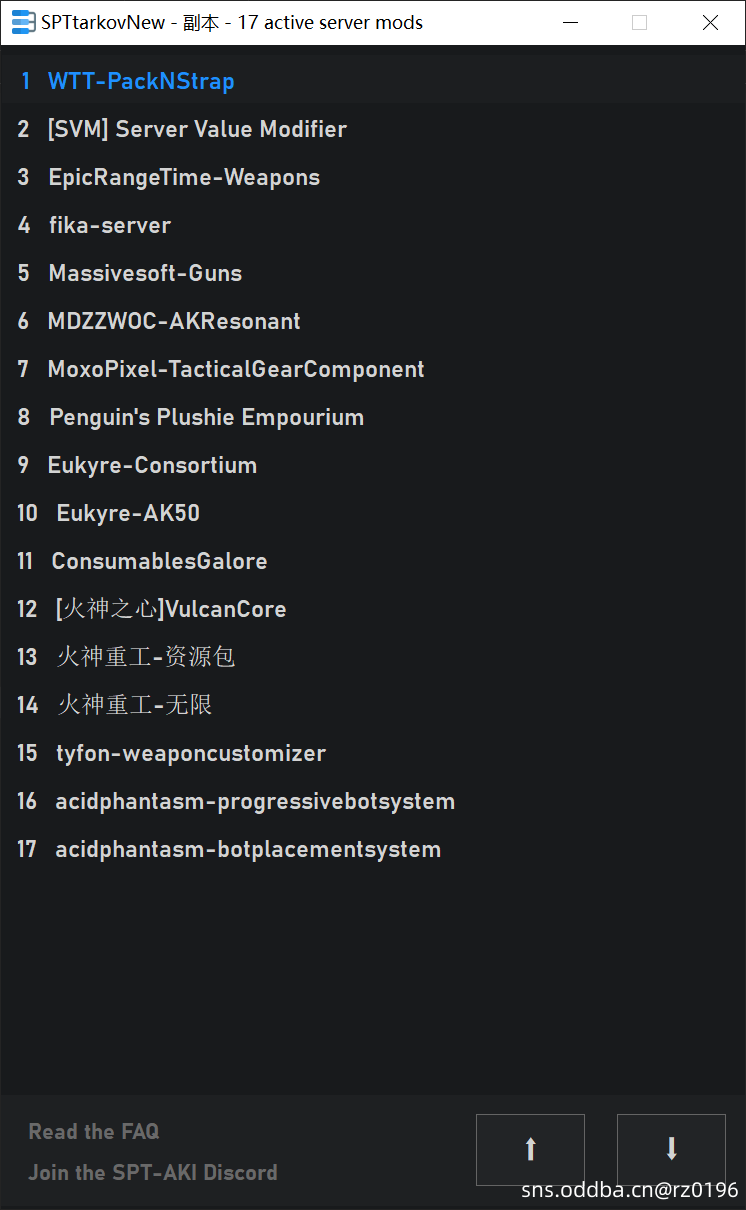Image resolution: width=746 pixels, height=1210 pixels.
Task: Select tyfon-weaponcustomizer mod
Action: tap(373, 753)
